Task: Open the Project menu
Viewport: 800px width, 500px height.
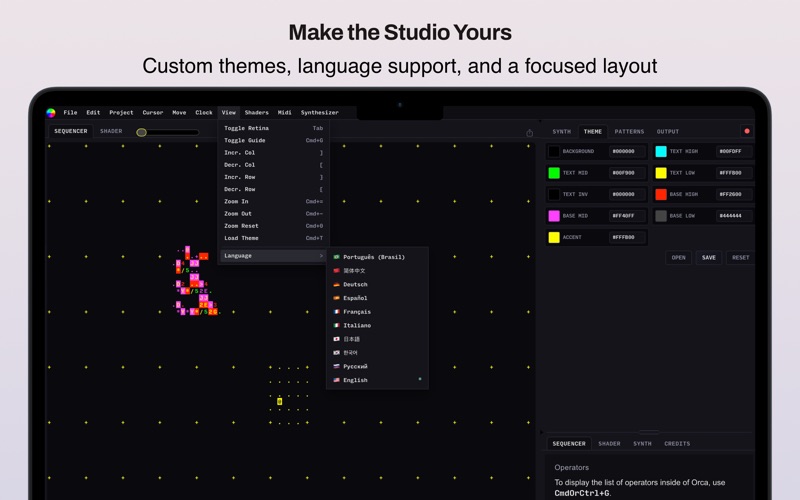Action: (121, 113)
